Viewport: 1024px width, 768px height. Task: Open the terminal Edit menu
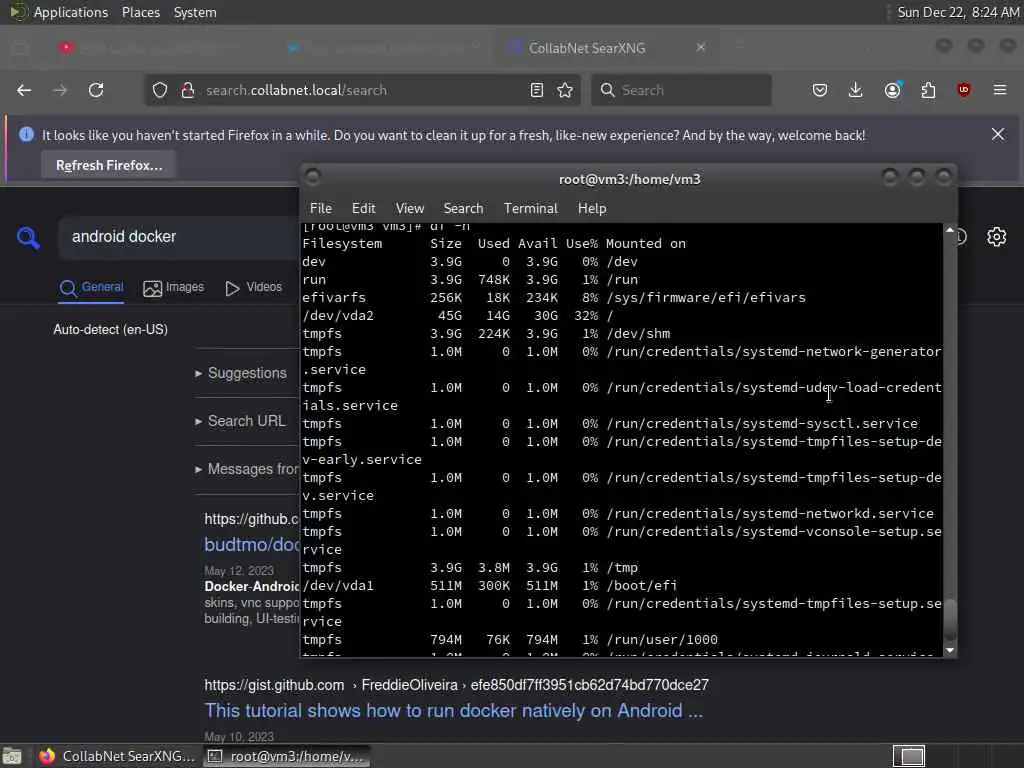coord(363,208)
